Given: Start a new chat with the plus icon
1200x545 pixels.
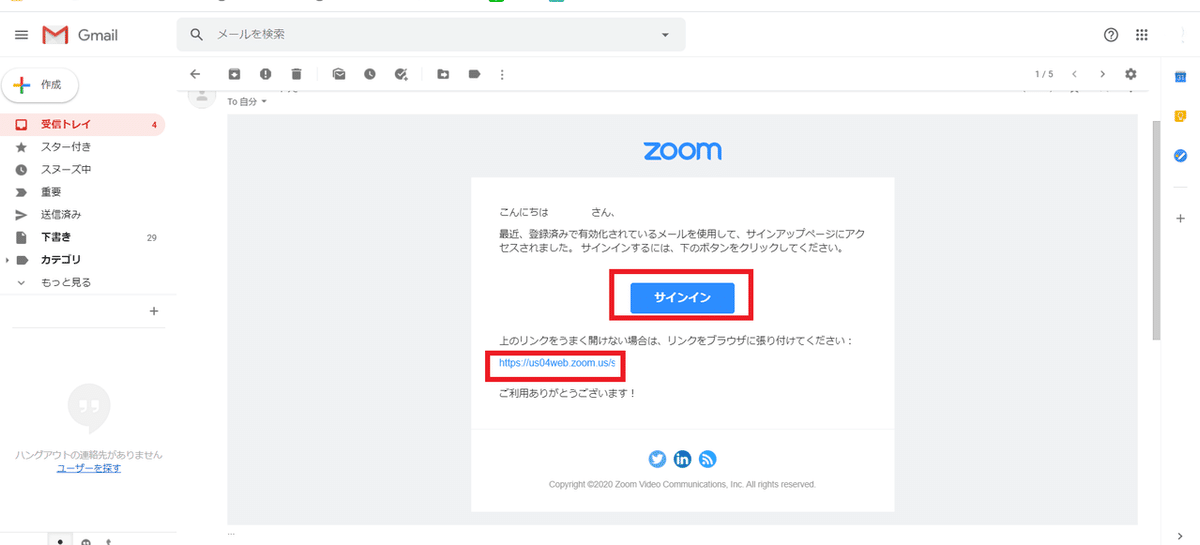Looking at the screenshot, I should click(x=153, y=311).
